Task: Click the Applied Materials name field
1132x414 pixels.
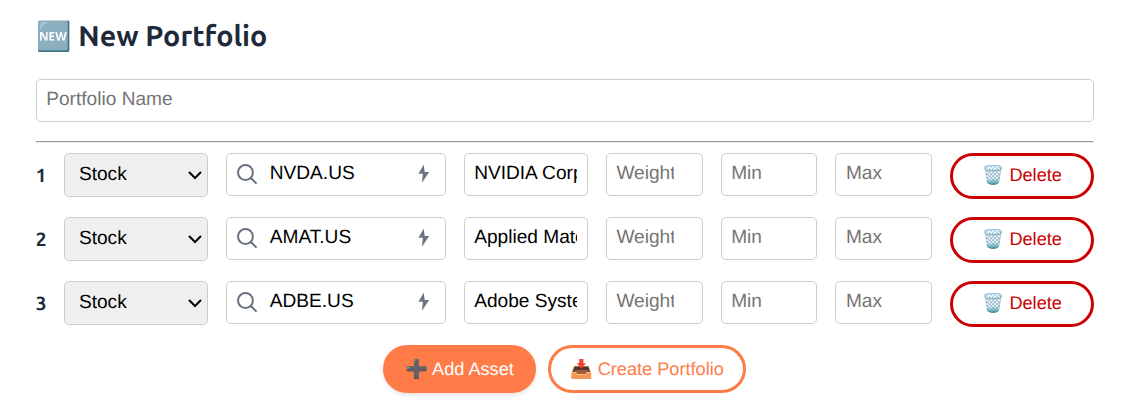Action: tap(526, 238)
